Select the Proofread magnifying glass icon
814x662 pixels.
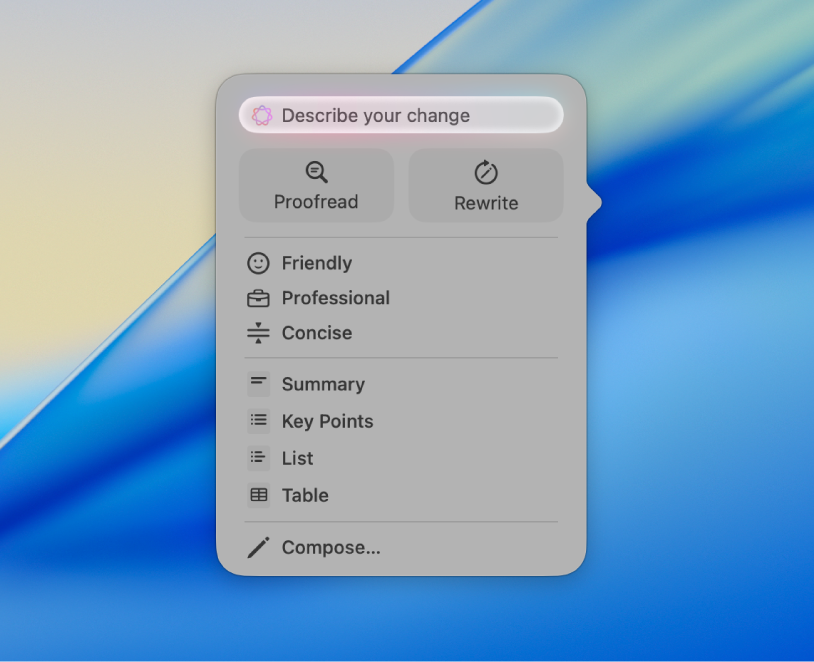pyautogui.click(x=316, y=170)
